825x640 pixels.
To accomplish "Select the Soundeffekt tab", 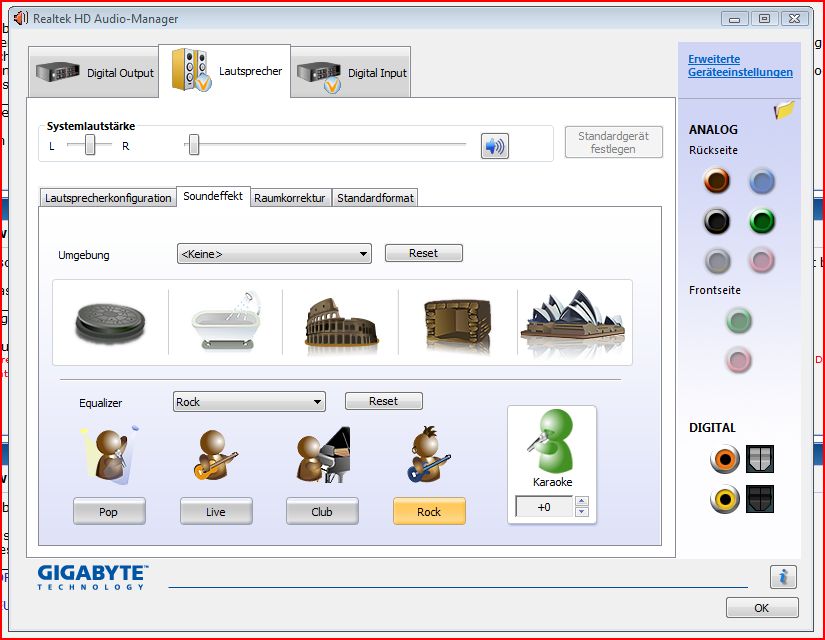I will pos(213,196).
